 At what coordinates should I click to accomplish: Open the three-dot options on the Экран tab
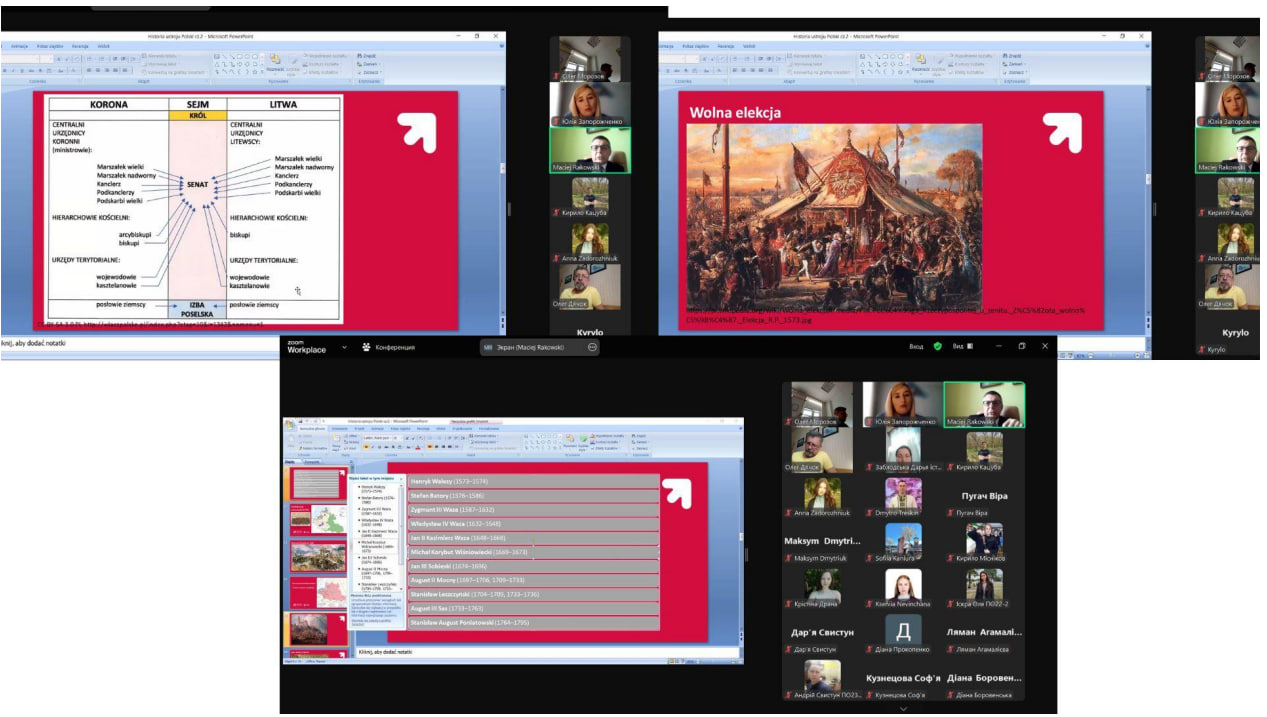click(592, 347)
